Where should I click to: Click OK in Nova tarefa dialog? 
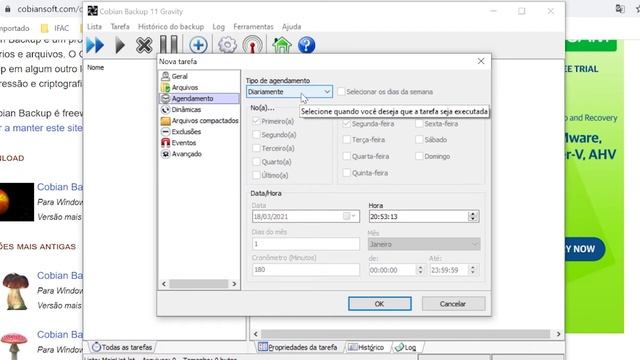[380, 304]
